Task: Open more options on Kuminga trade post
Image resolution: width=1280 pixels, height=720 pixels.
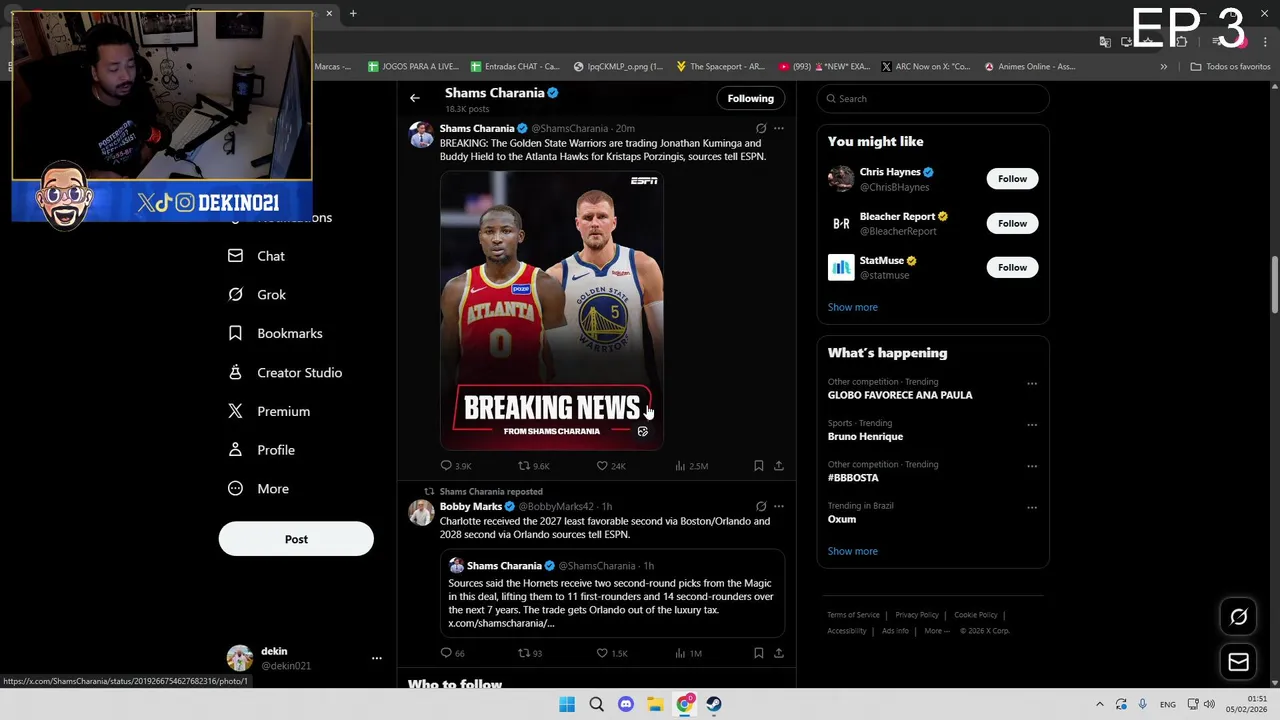Action: [779, 128]
